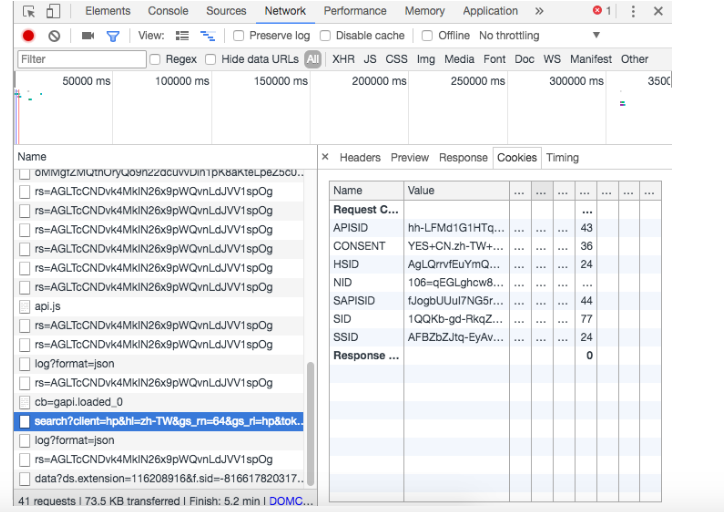Screen dimensions: 724x512
Task: Open the No throttling dropdown
Action: point(539,36)
